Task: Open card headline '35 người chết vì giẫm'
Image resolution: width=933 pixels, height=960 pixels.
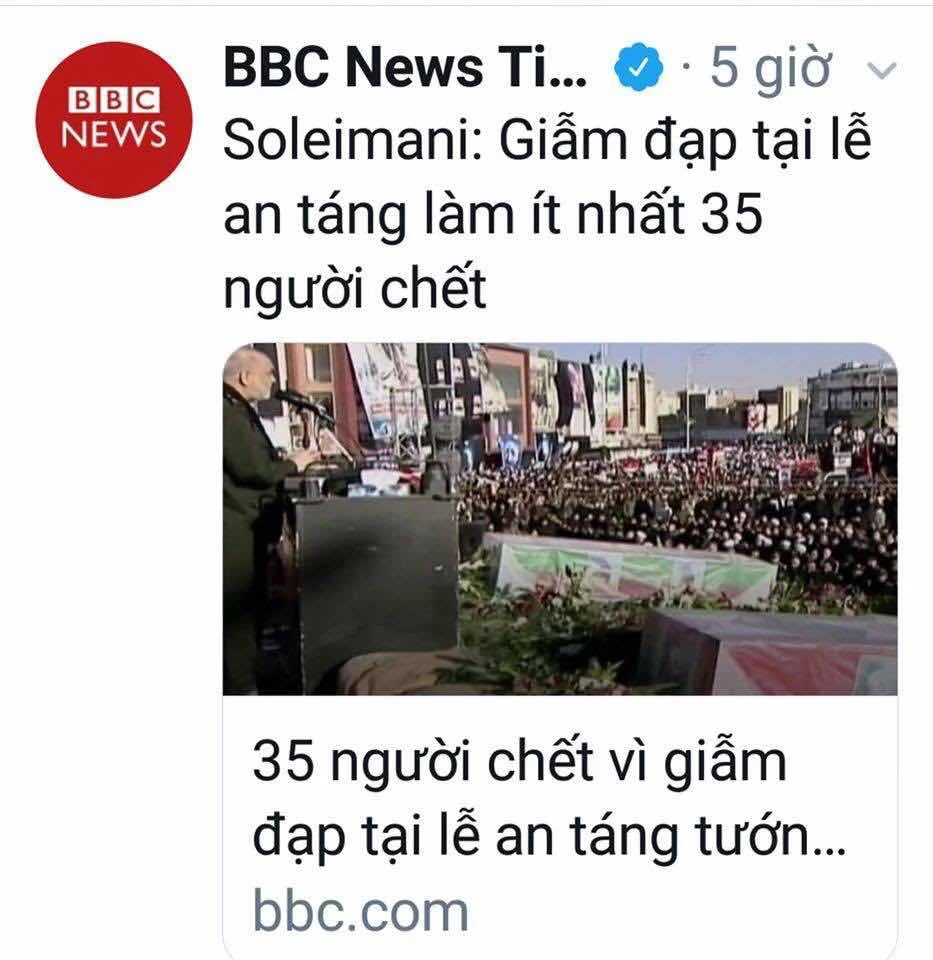Action: point(519,762)
